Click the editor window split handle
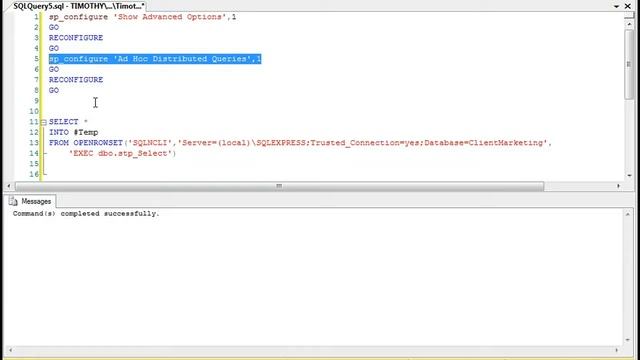640x360 pixels. pyautogui.click(x=629, y=16)
